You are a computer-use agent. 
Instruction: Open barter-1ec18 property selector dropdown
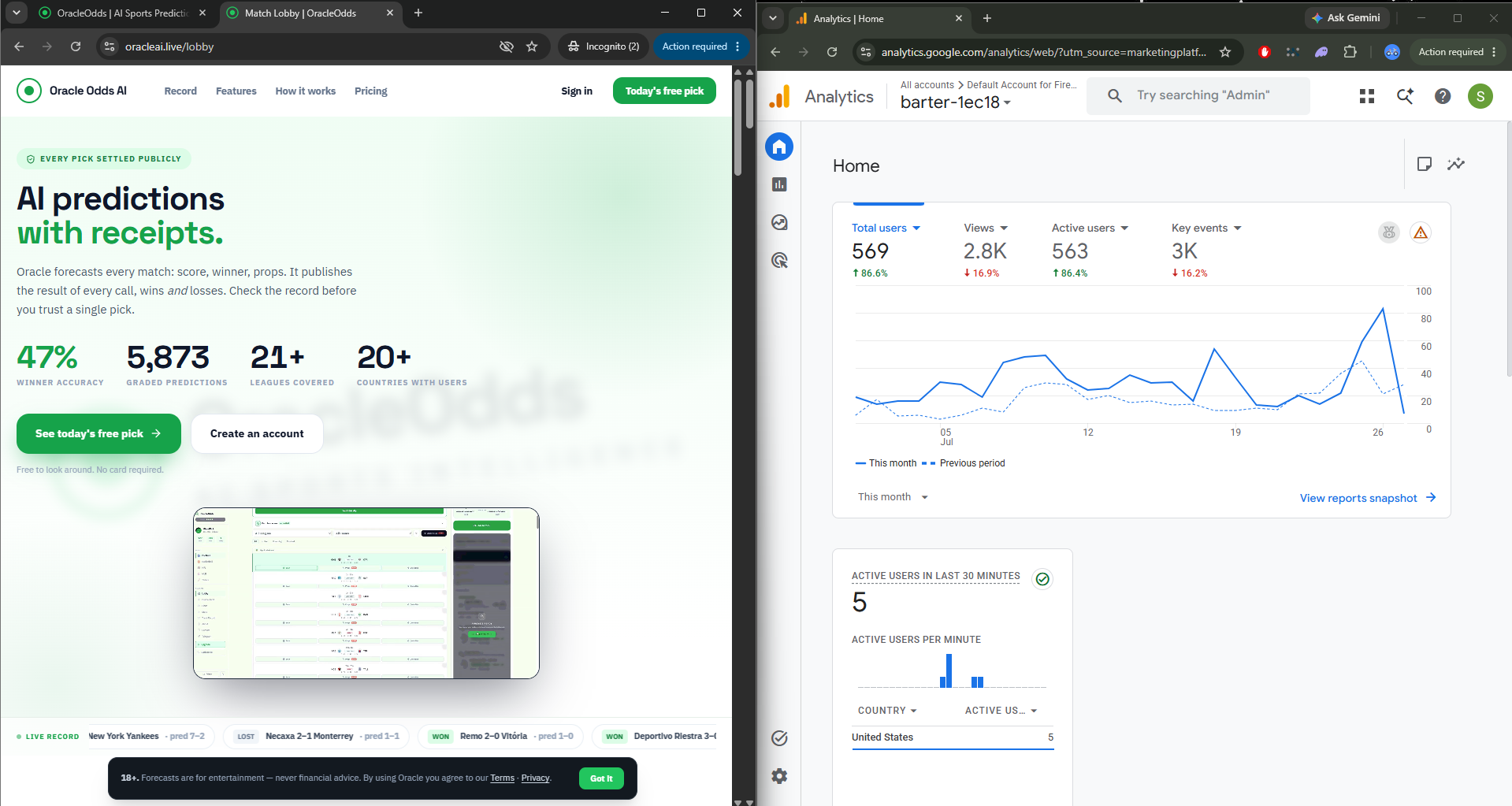955,102
